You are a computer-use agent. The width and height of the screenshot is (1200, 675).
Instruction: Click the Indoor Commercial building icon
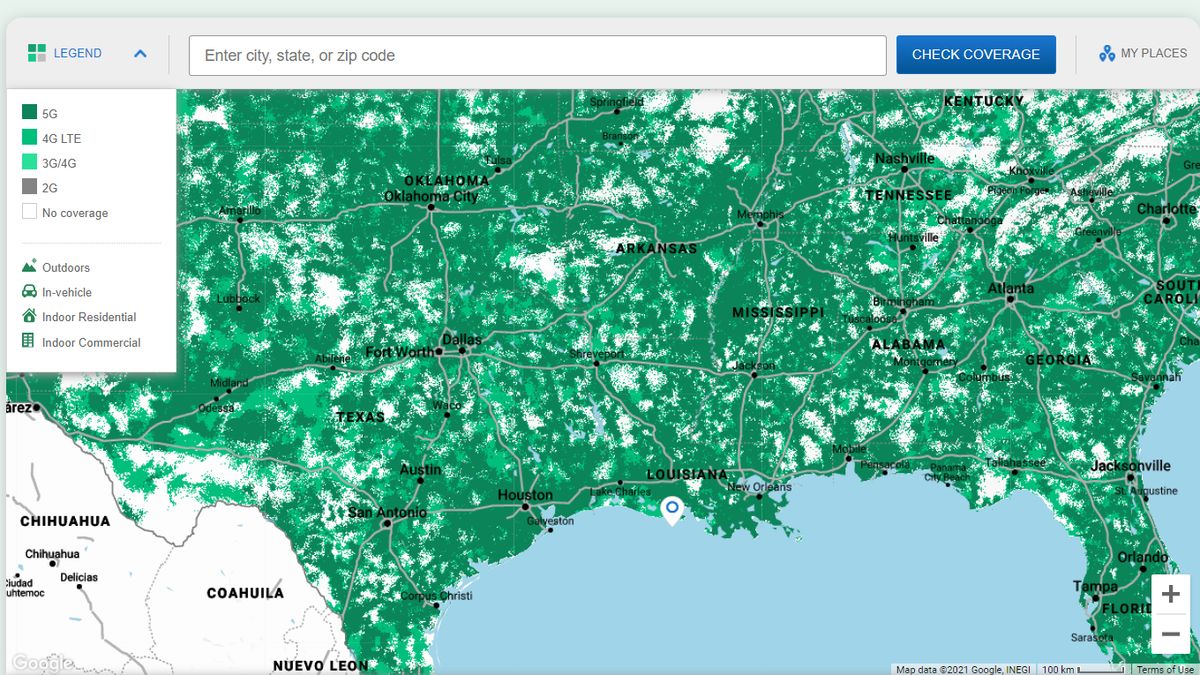(x=28, y=341)
